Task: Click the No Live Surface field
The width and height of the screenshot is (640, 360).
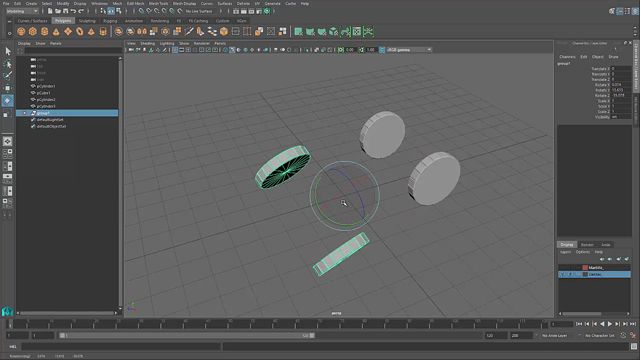Action: 199,11
